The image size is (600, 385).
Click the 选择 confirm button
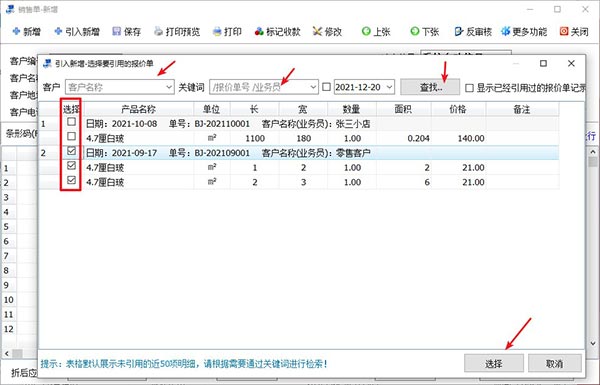click(x=494, y=363)
